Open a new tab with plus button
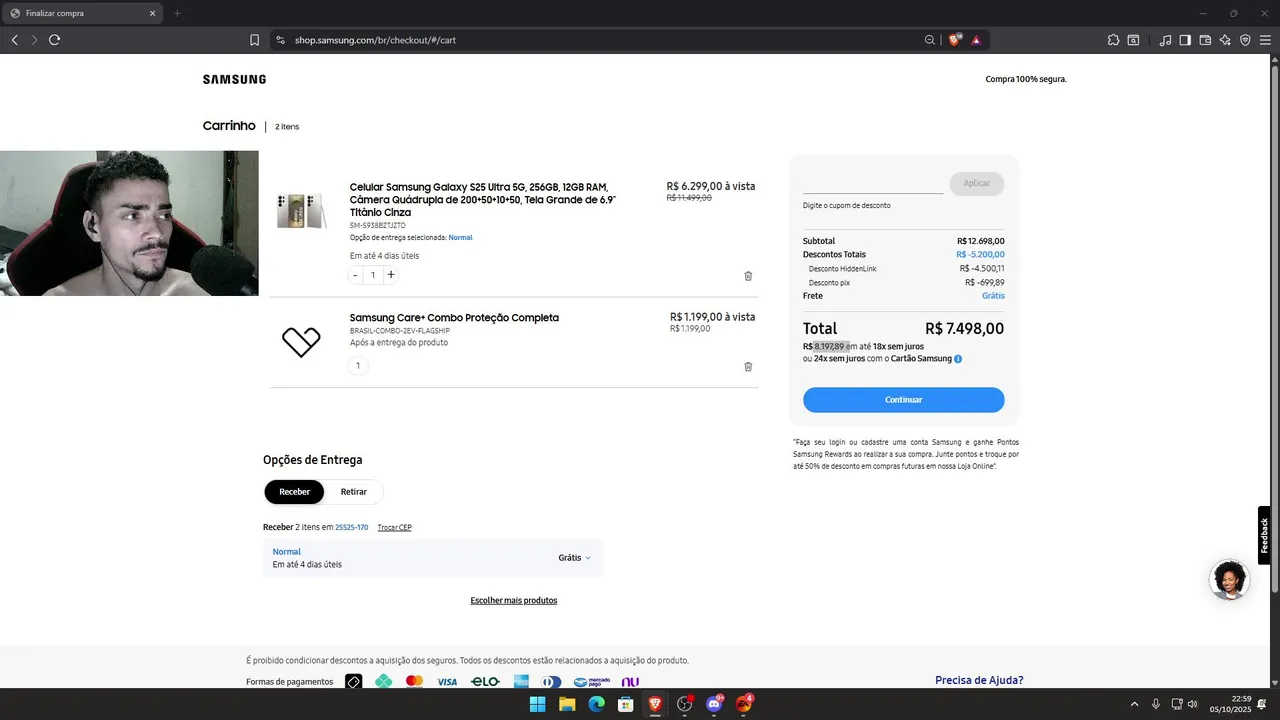1280x720 pixels. [177, 13]
